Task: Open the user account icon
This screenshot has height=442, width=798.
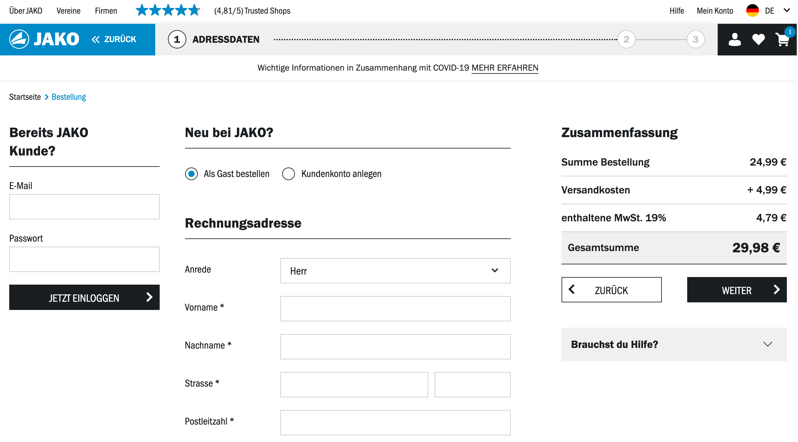Action: point(734,39)
